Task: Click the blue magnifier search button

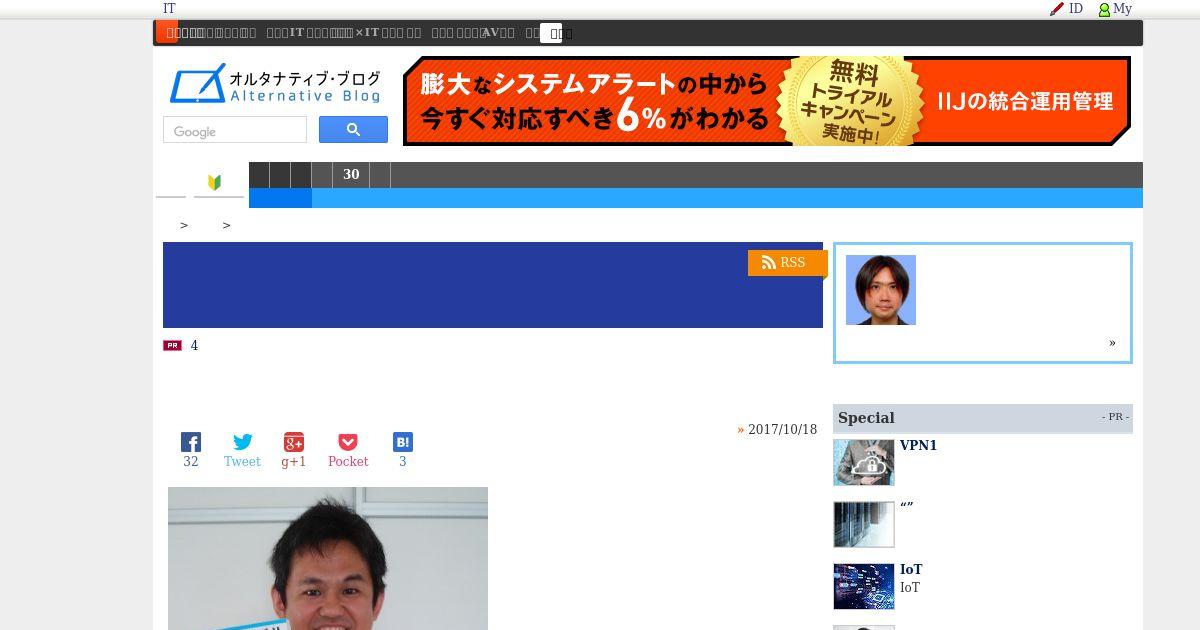Action: click(x=353, y=130)
